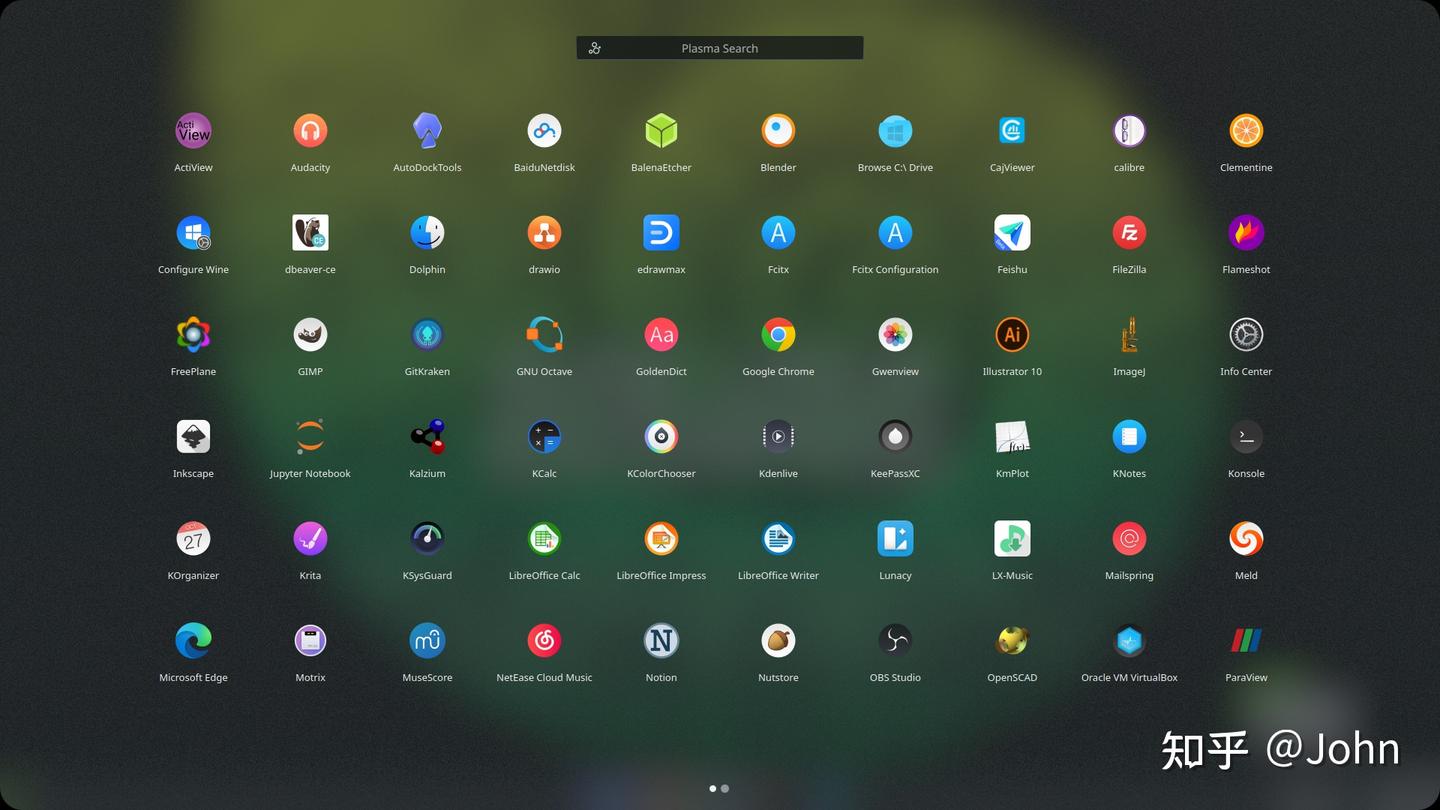Viewport: 1440px width, 810px height.
Task: Start Flameshot screenshot tool
Action: tap(1246, 233)
